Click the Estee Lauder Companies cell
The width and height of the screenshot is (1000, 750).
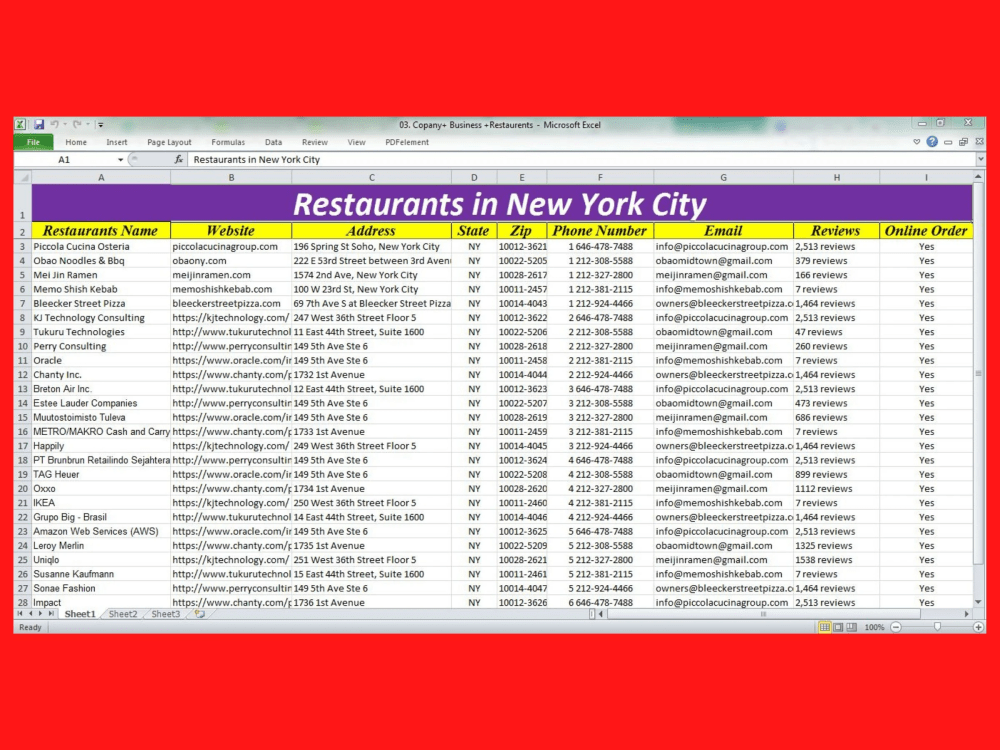101,403
